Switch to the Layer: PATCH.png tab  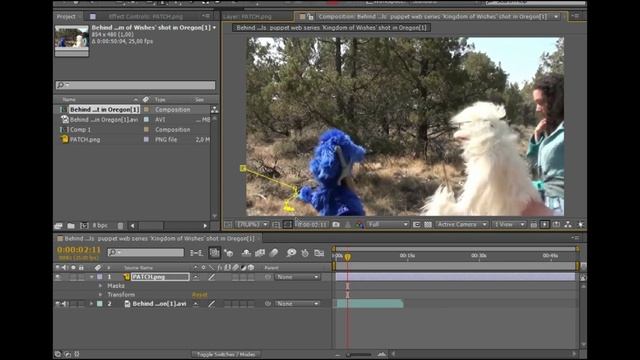click(248, 17)
